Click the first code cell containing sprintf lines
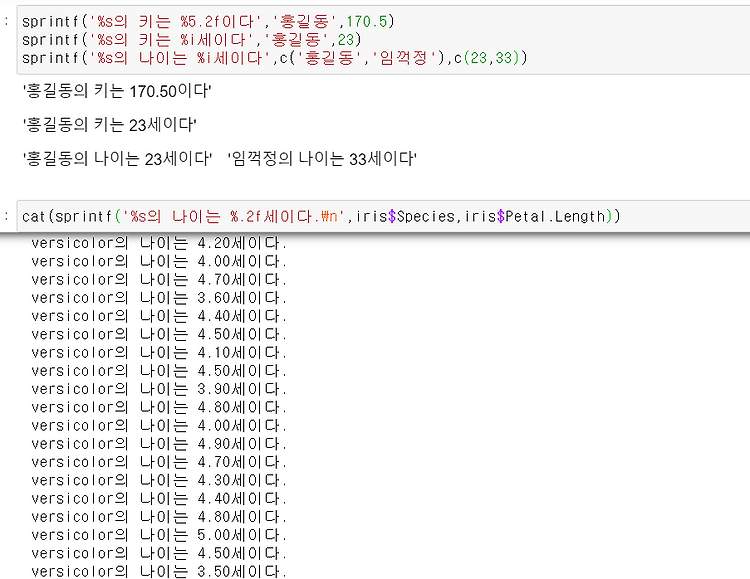Screen dimensions: 750x579 coord(383,40)
